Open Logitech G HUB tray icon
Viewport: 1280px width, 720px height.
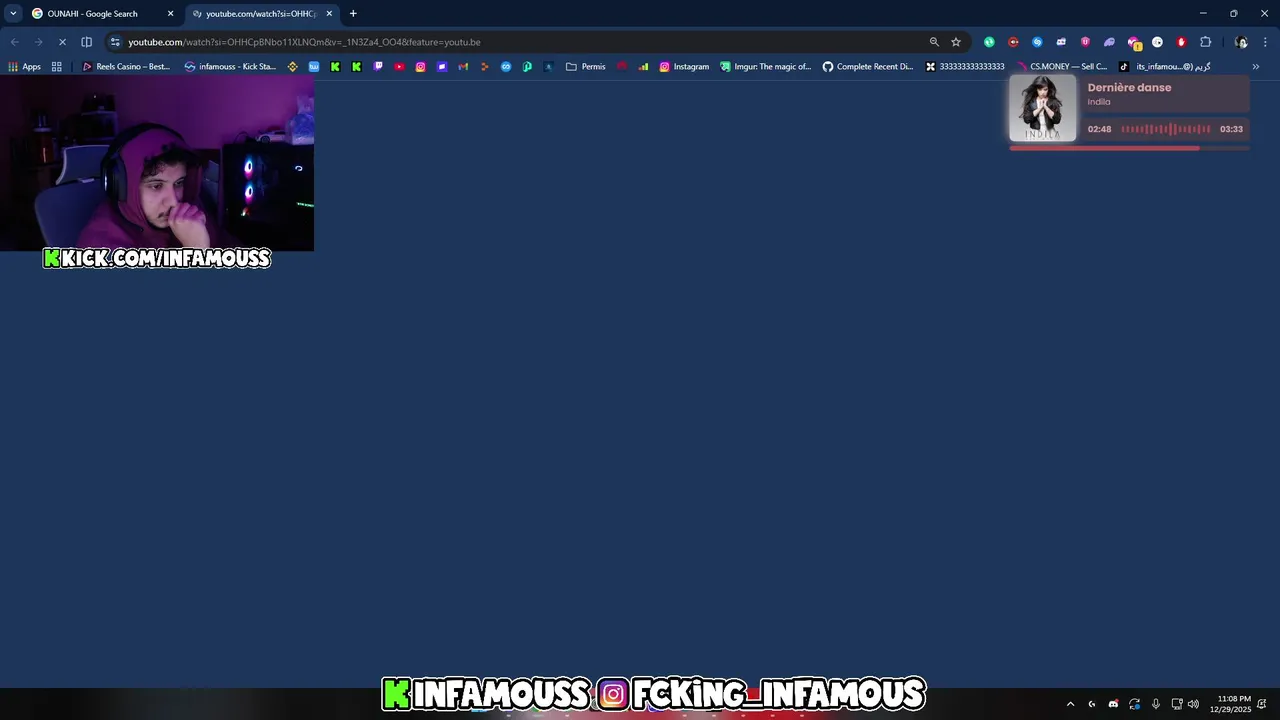1092,704
